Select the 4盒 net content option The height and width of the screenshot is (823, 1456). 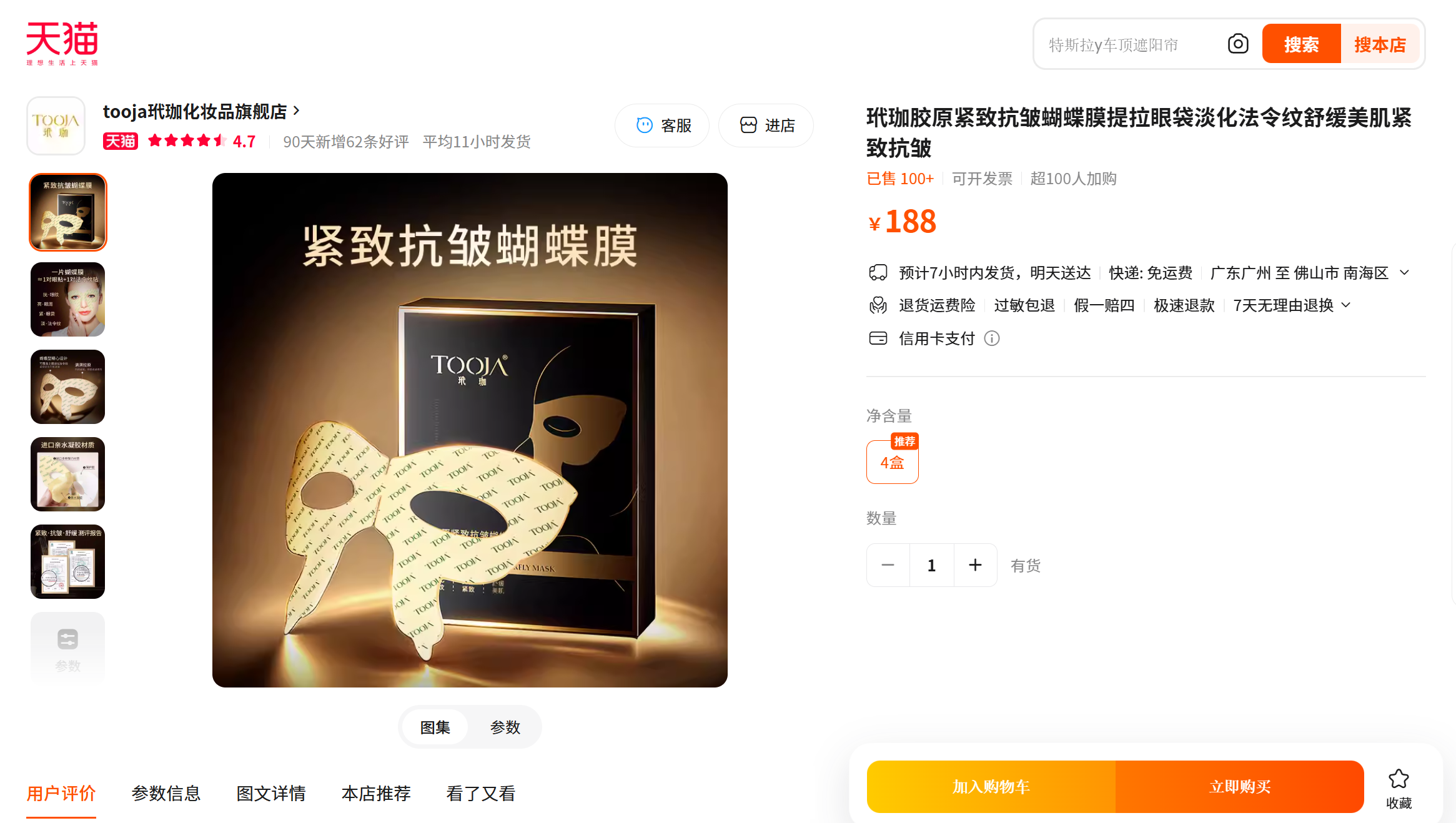pos(892,462)
